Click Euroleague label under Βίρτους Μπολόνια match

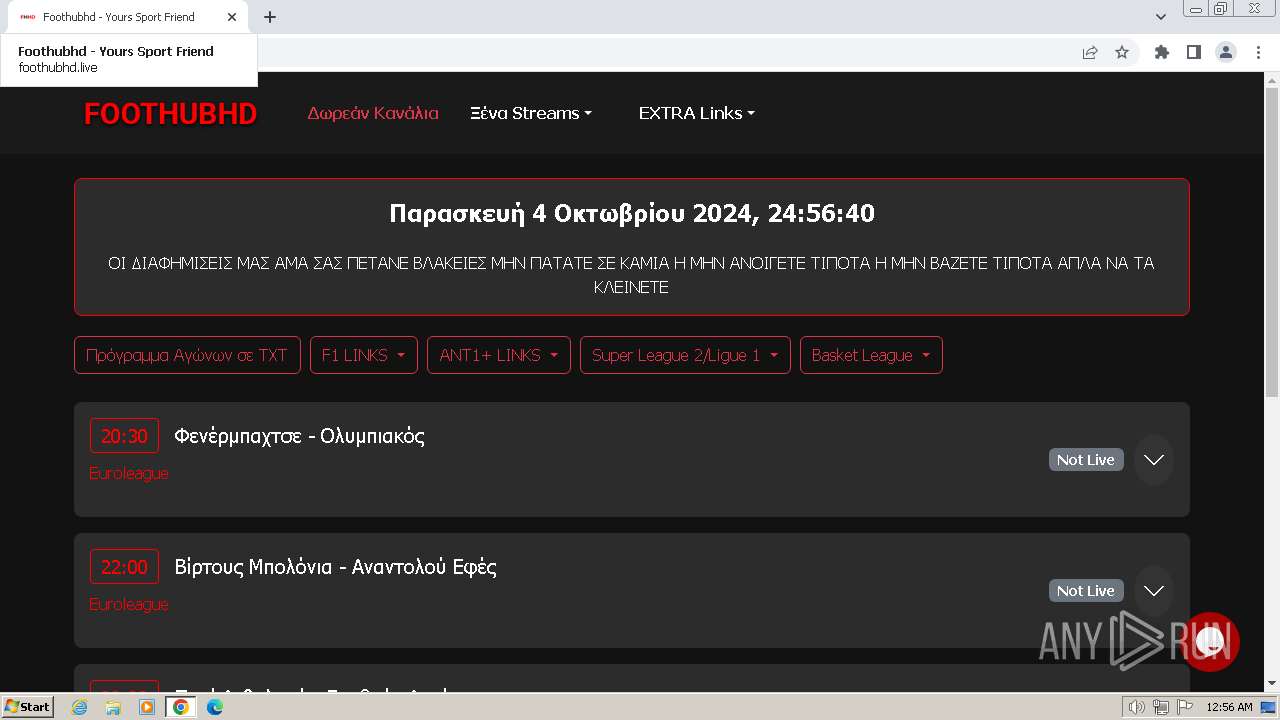click(129, 604)
